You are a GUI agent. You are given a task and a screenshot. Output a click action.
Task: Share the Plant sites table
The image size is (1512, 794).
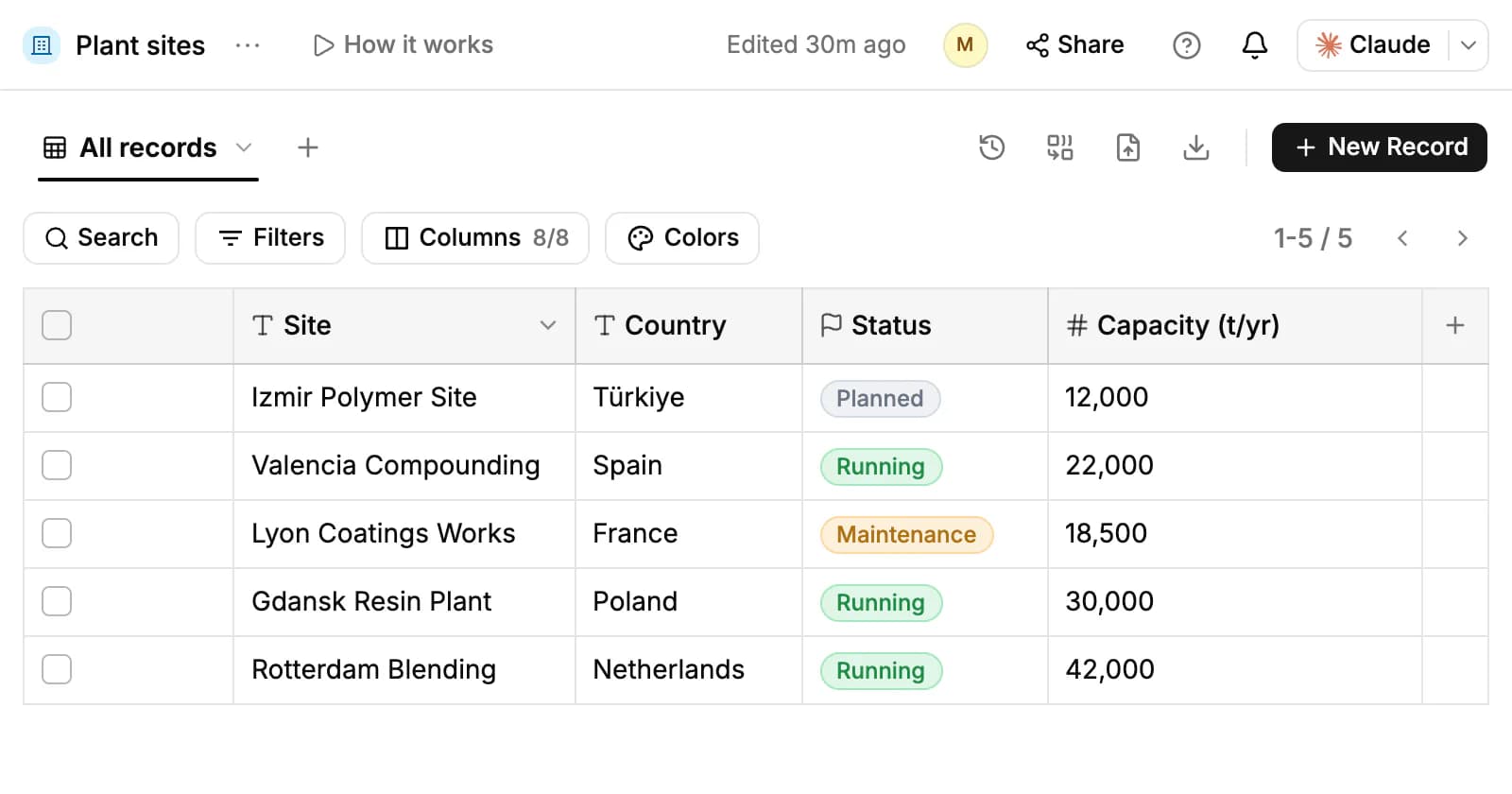point(1074,45)
